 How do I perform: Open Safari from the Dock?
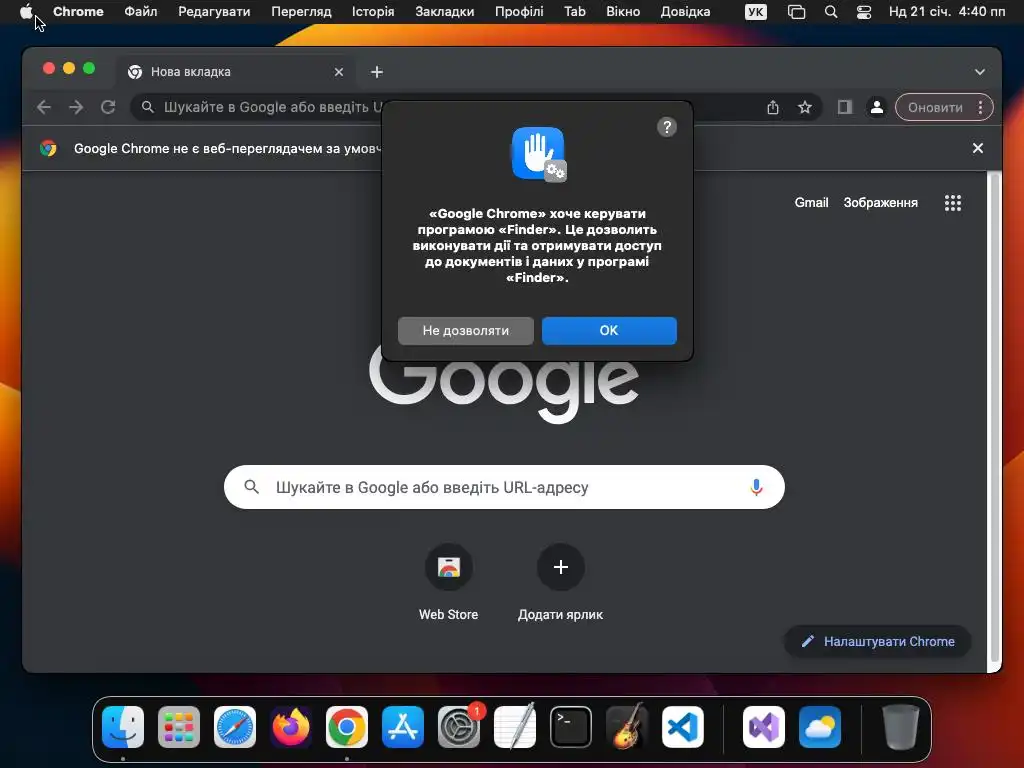point(235,727)
